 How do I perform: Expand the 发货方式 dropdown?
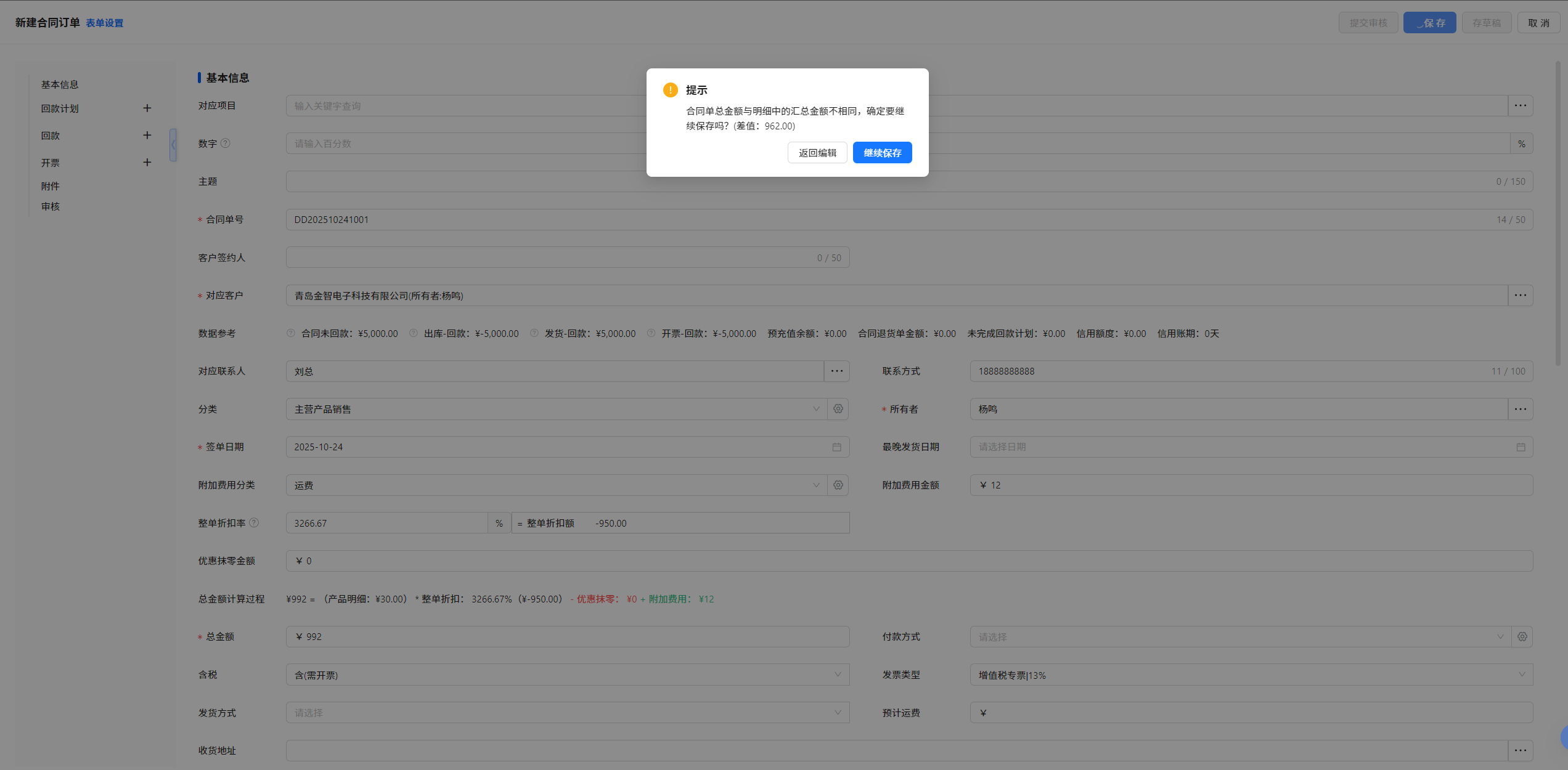[x=567, y=713]
